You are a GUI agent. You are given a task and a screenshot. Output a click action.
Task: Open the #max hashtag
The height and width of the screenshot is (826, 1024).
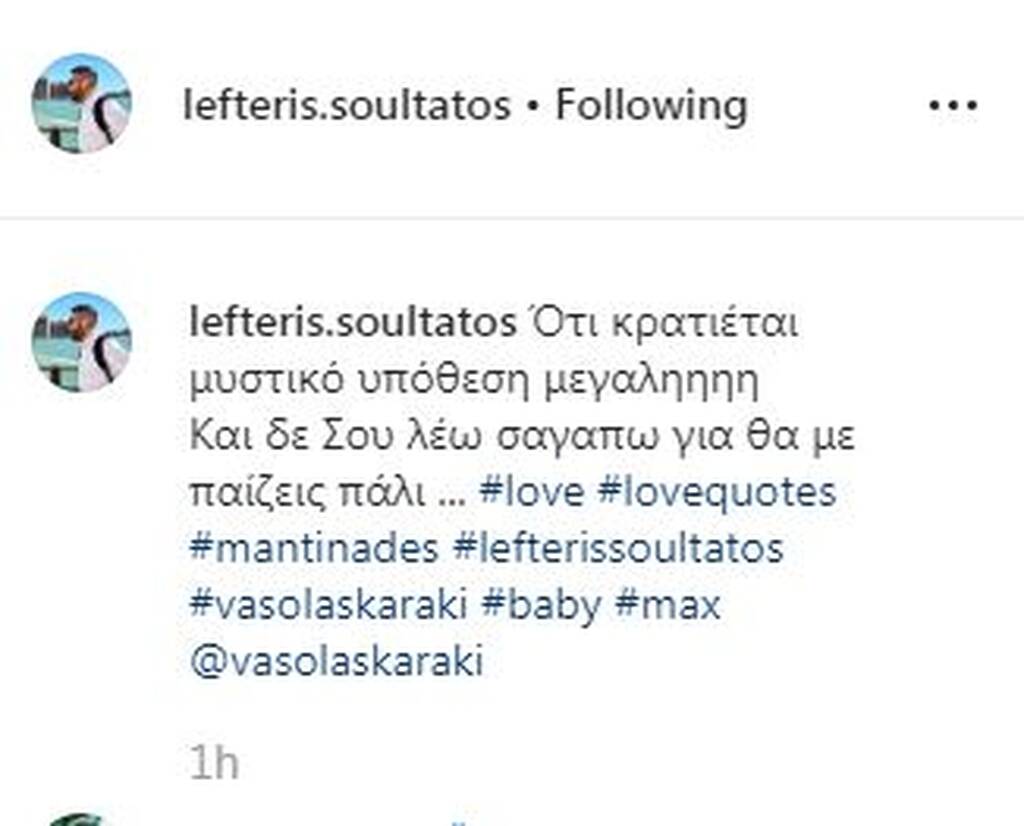pyautogui.click(x=668, y=605)
